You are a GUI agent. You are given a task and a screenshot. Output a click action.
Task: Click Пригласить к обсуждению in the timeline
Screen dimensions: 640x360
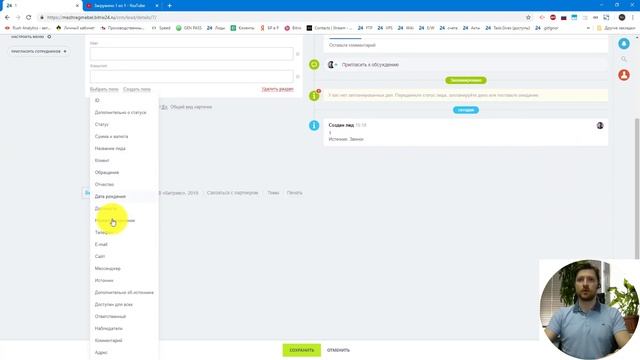click(x=370, y=64)
